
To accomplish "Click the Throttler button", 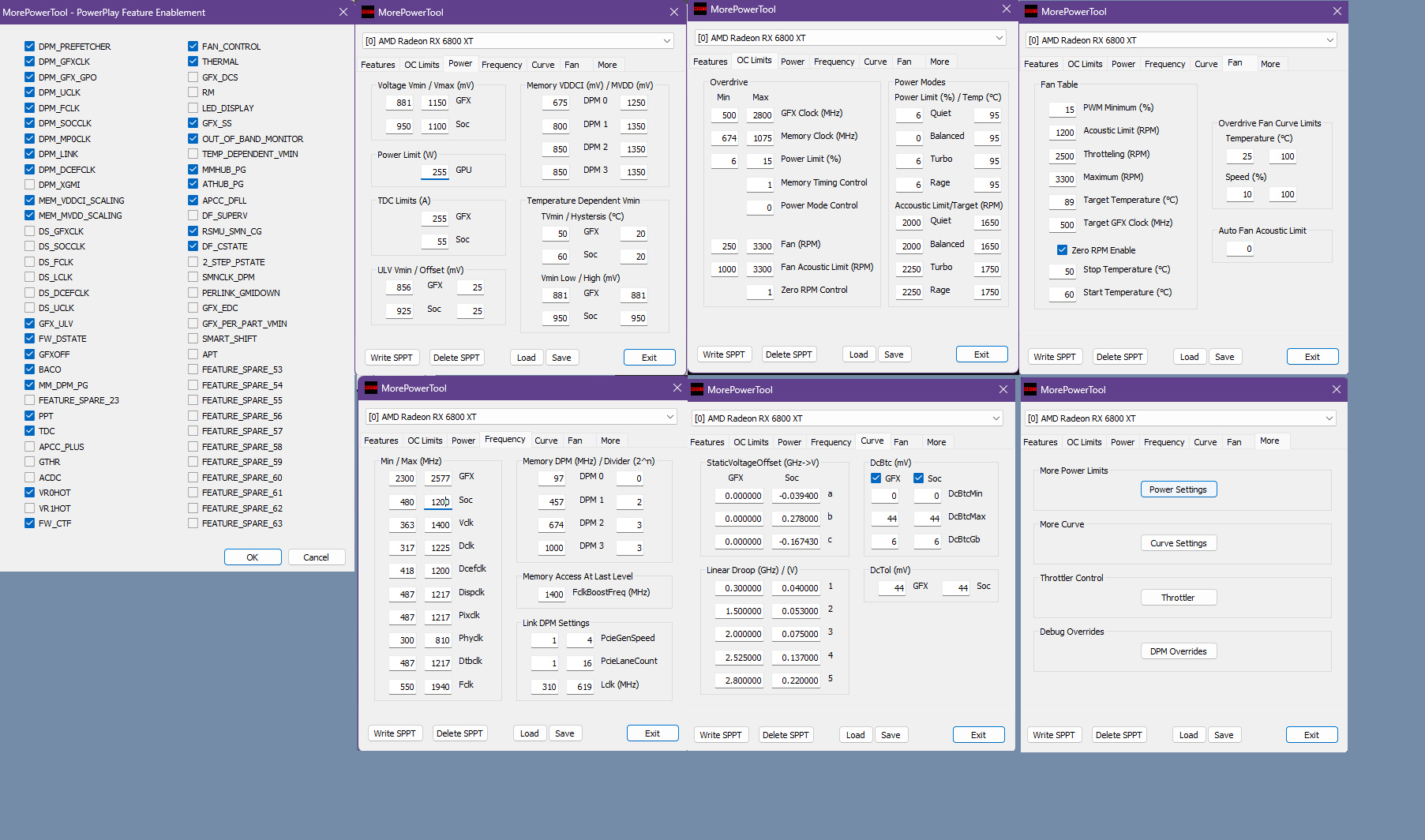I will pos(1179,598).
